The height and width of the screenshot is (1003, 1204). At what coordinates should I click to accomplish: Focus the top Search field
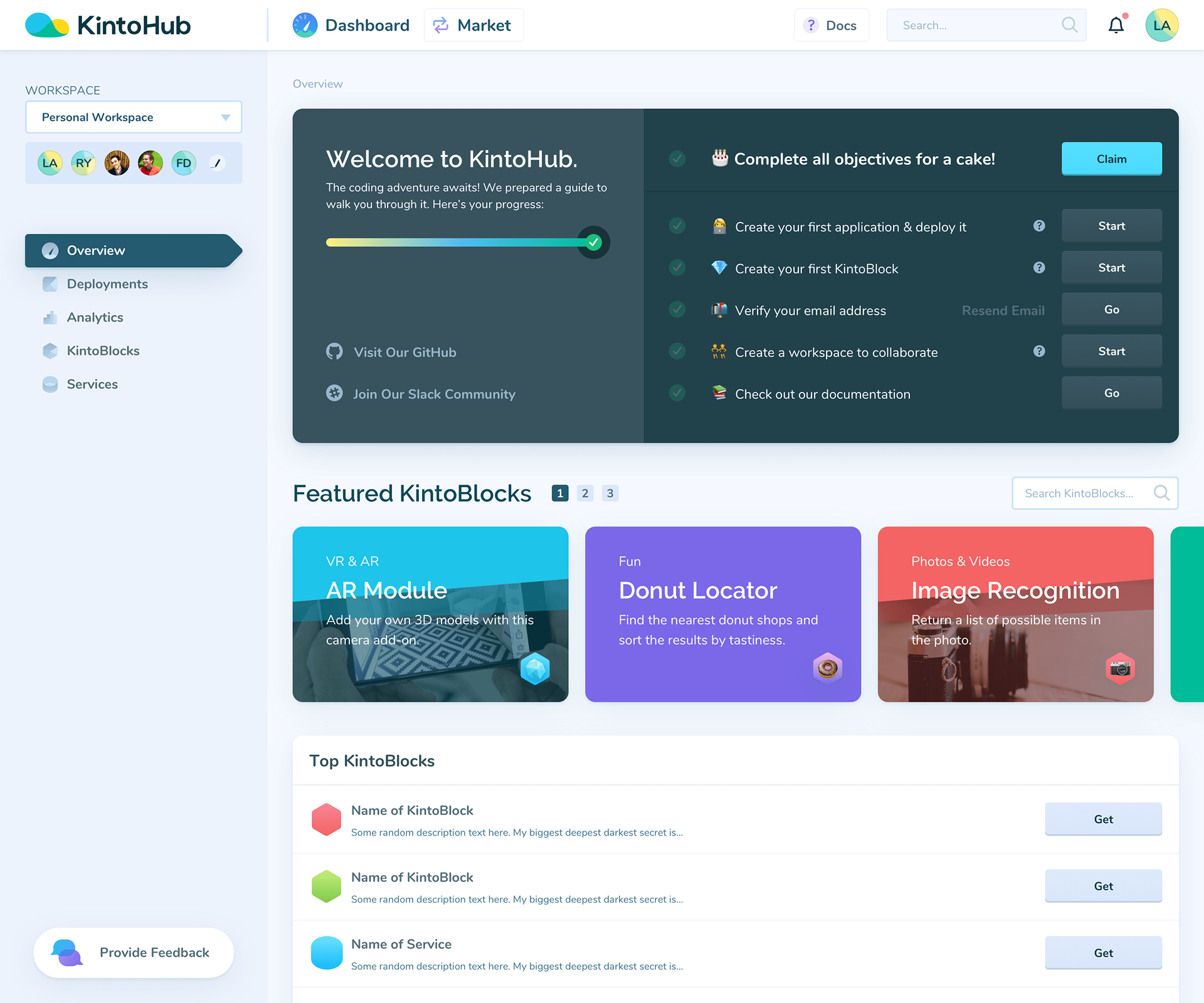[x=986, y=25]
